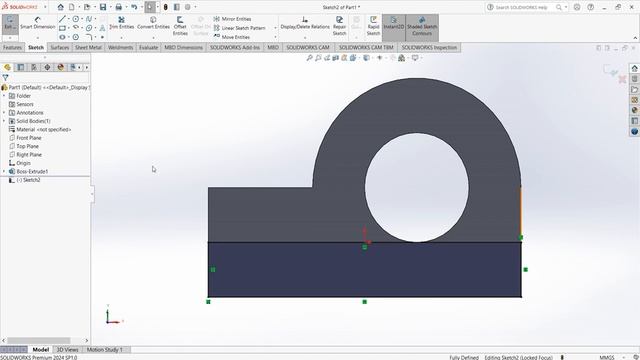Open the Move Entities dropdown arrow
Viewport: 640px width, 360px height.
click(x=275, y=37)
